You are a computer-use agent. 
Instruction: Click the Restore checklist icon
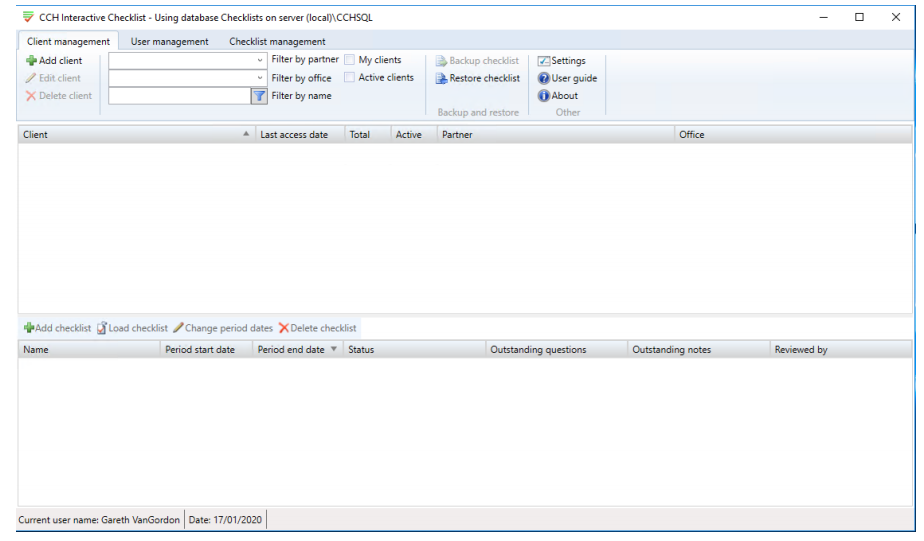click(441, 78)
